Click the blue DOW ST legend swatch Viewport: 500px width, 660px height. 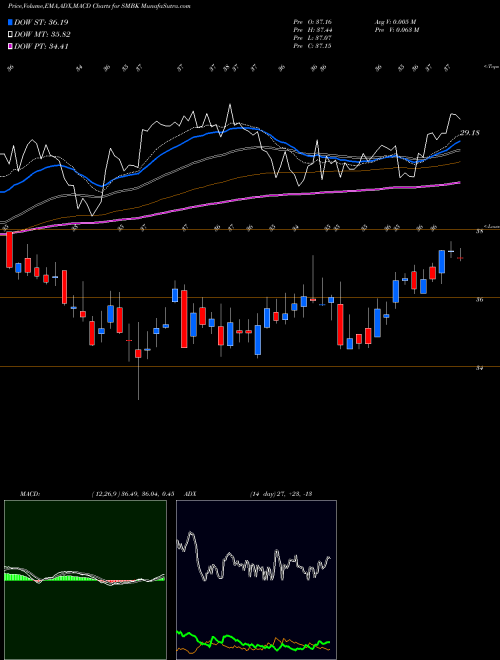click(x=11, y=23)
